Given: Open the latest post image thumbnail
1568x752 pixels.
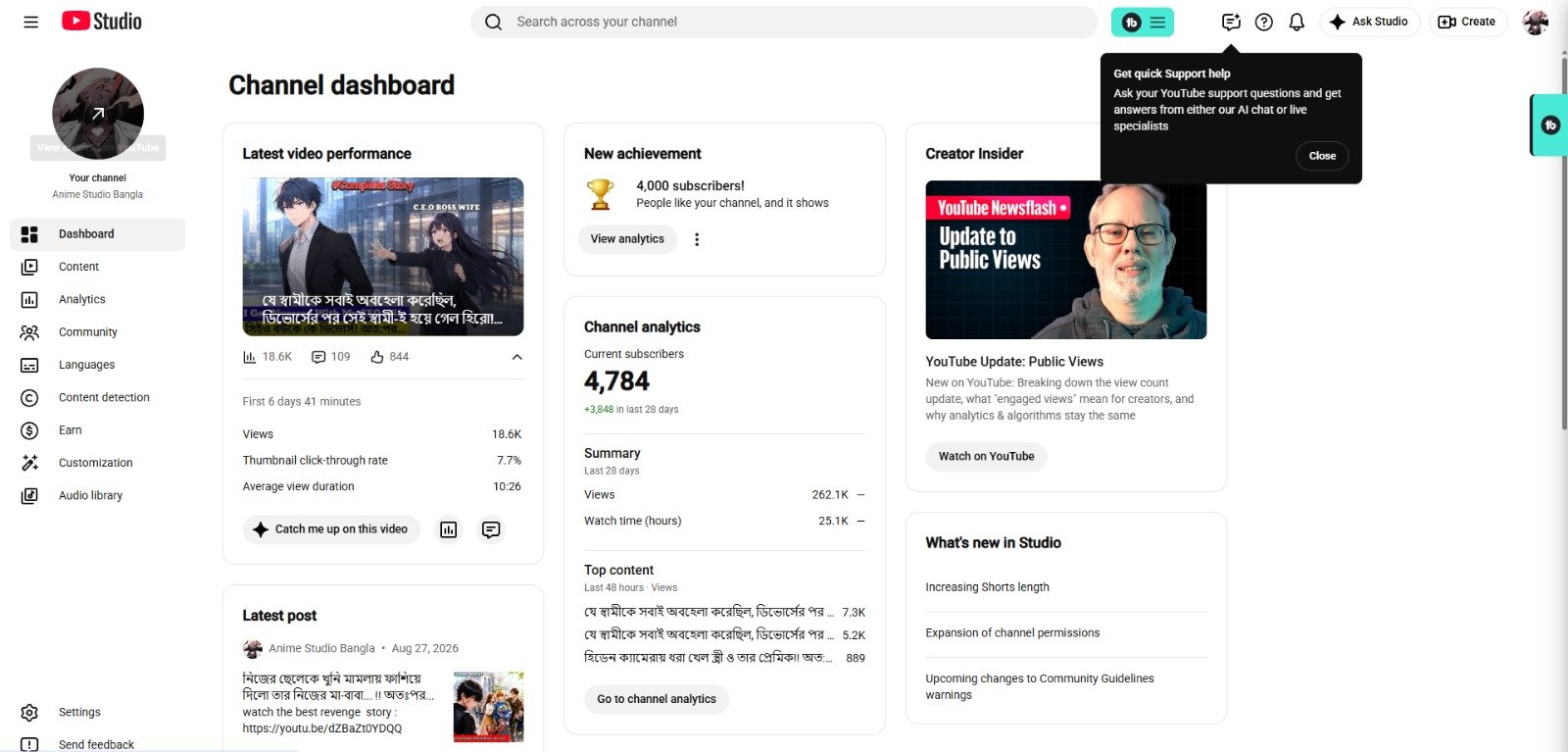Looking at the screenshot, I should pos(489,707).
